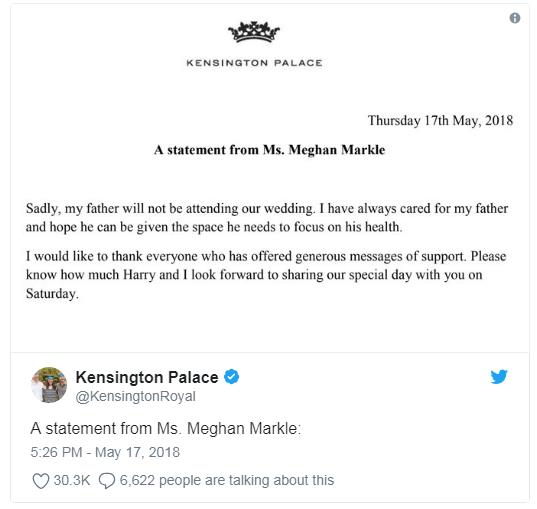This screenshot has width=537, height=509.
Task: Click the bold statement heading in the image
Action: point(270,150)
